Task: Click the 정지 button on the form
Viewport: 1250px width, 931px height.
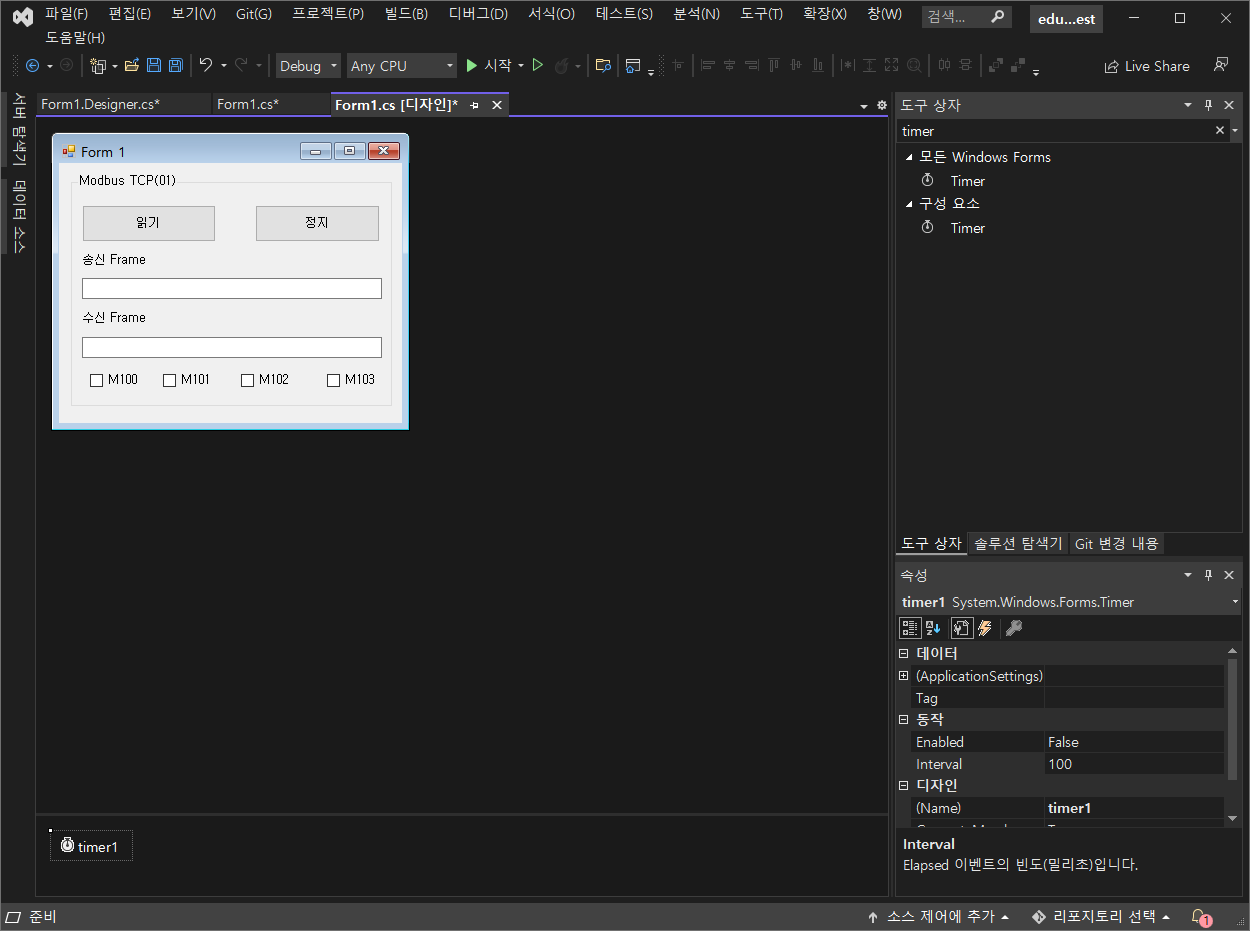Action: tap(317, 223)
